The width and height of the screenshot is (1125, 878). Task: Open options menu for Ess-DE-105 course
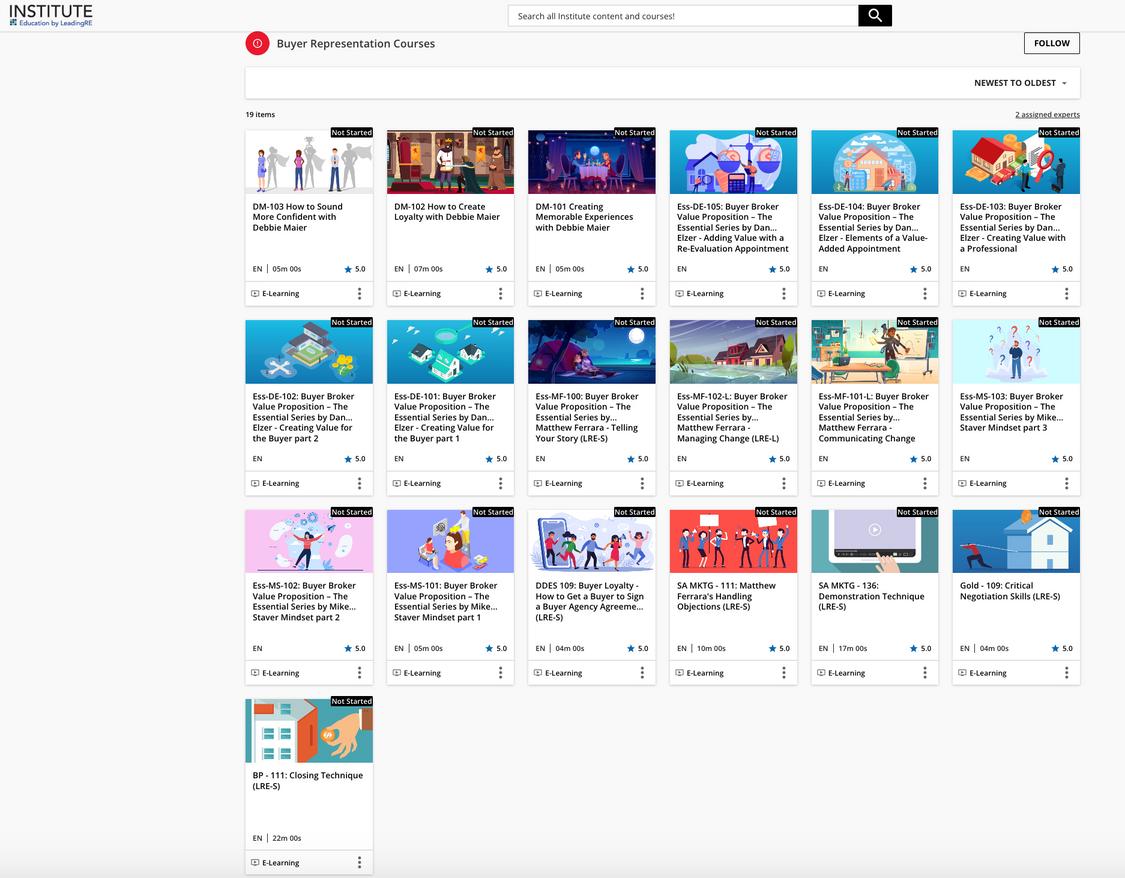[x=783, y=293]
